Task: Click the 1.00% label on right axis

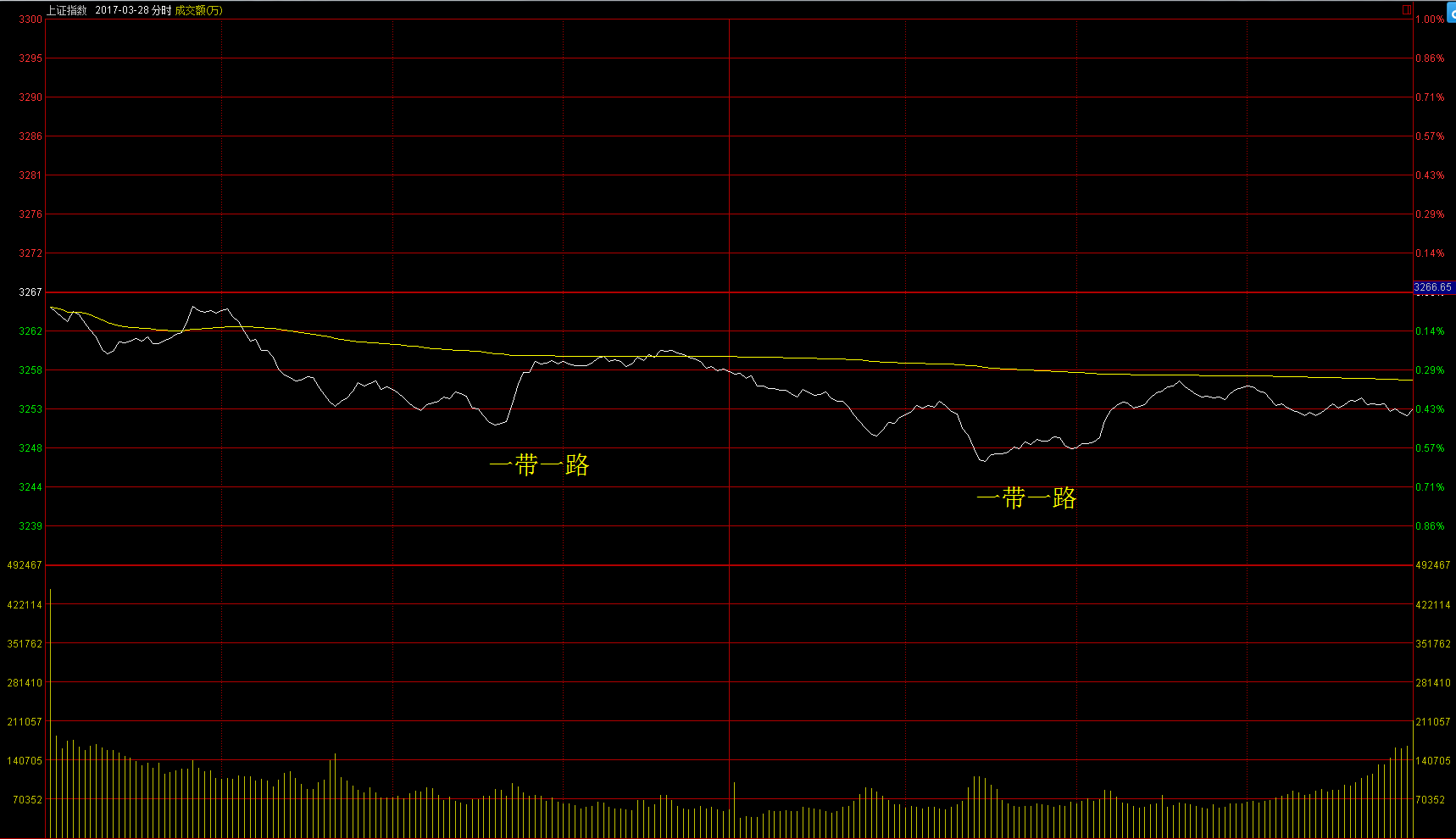Action: click(1430, 19)
